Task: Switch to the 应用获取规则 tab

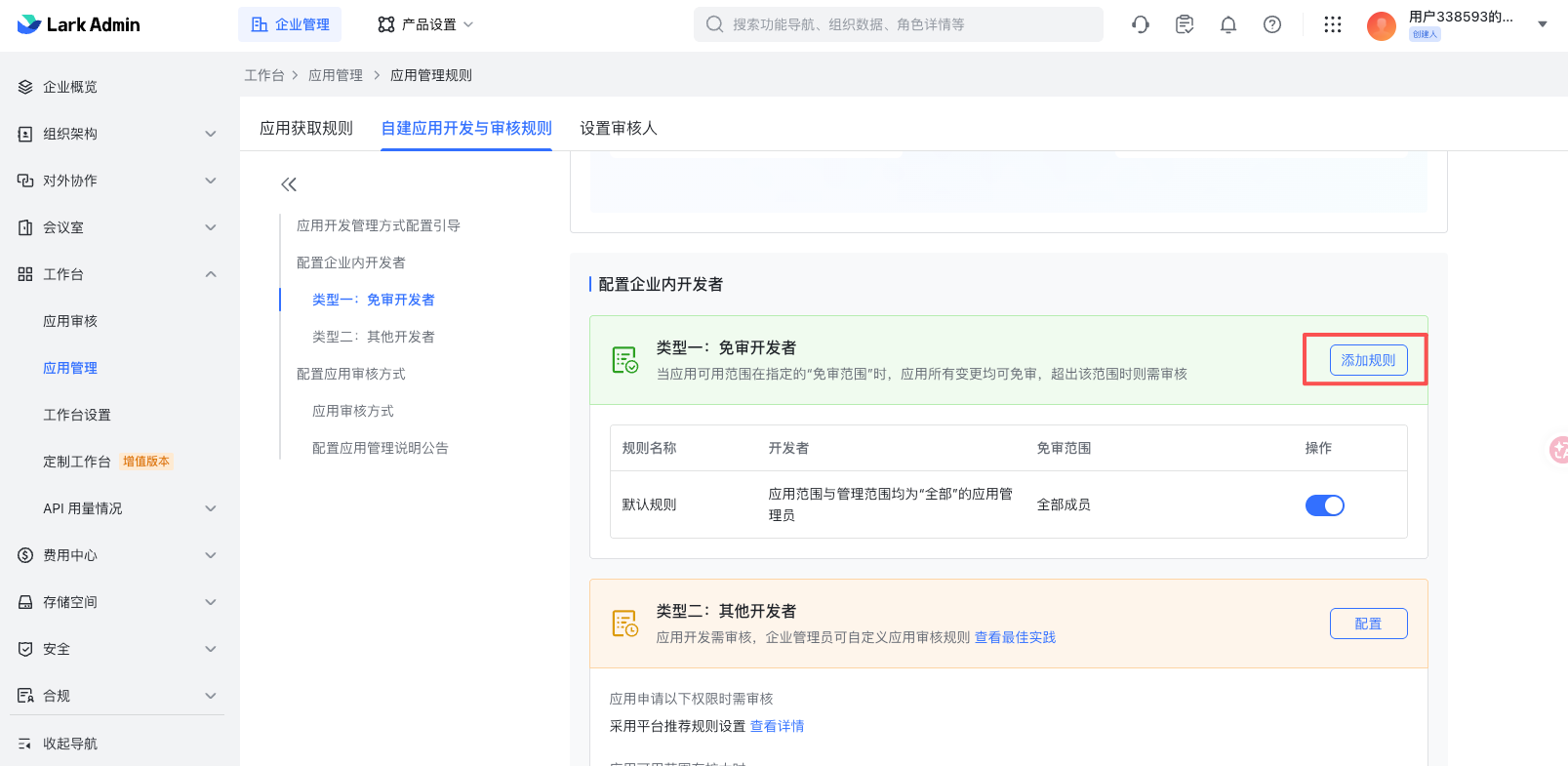Action: pos(306,128)
